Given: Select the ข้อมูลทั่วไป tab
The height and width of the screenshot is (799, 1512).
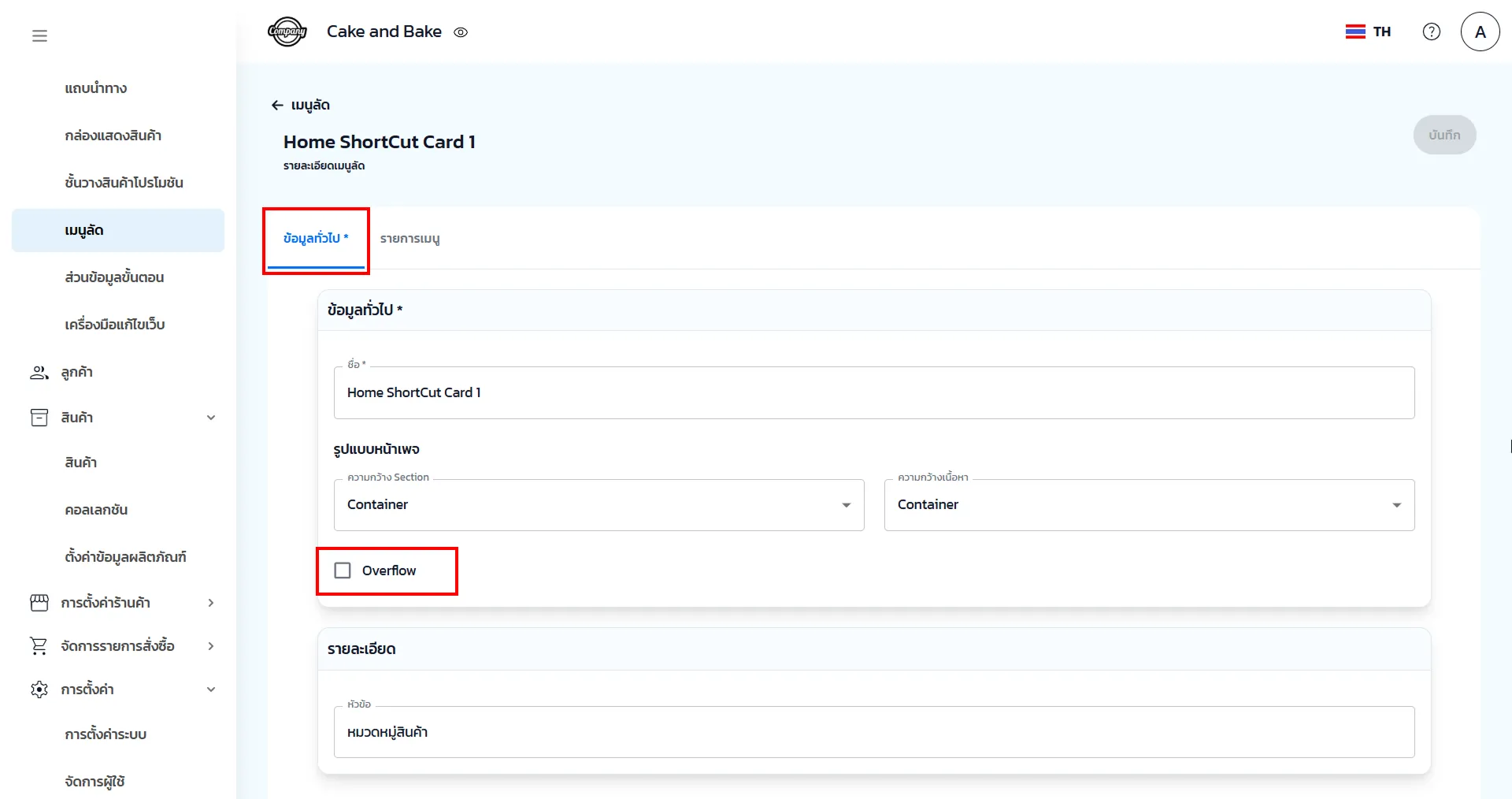Looking at the screenshot, I should pos(315,239).
